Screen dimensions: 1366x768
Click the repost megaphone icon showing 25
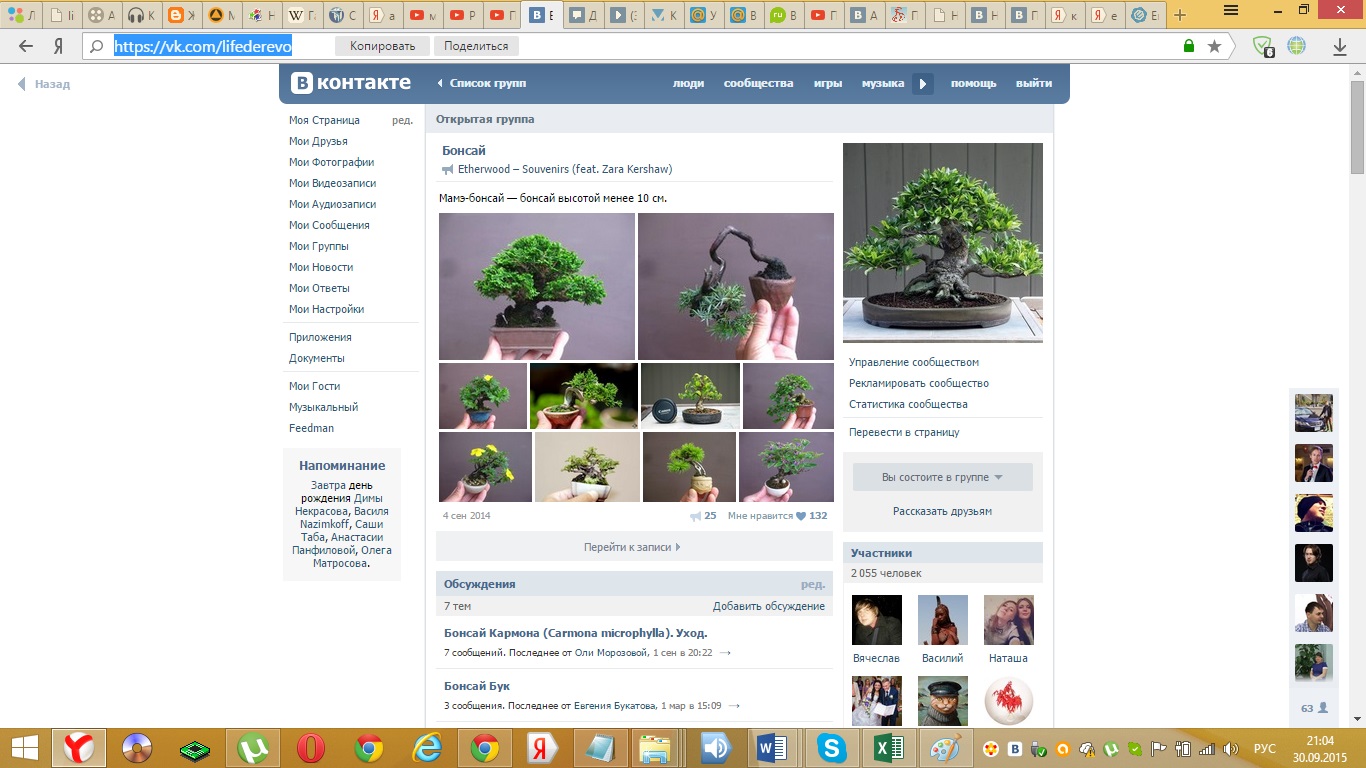click(x=696, y=516)
